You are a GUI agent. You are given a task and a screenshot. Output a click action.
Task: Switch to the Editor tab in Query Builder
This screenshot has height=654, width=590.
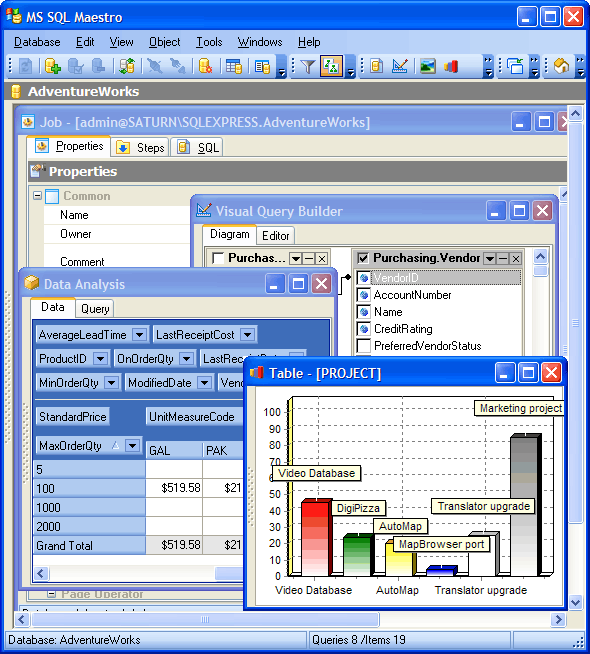(x=276, y=236)
